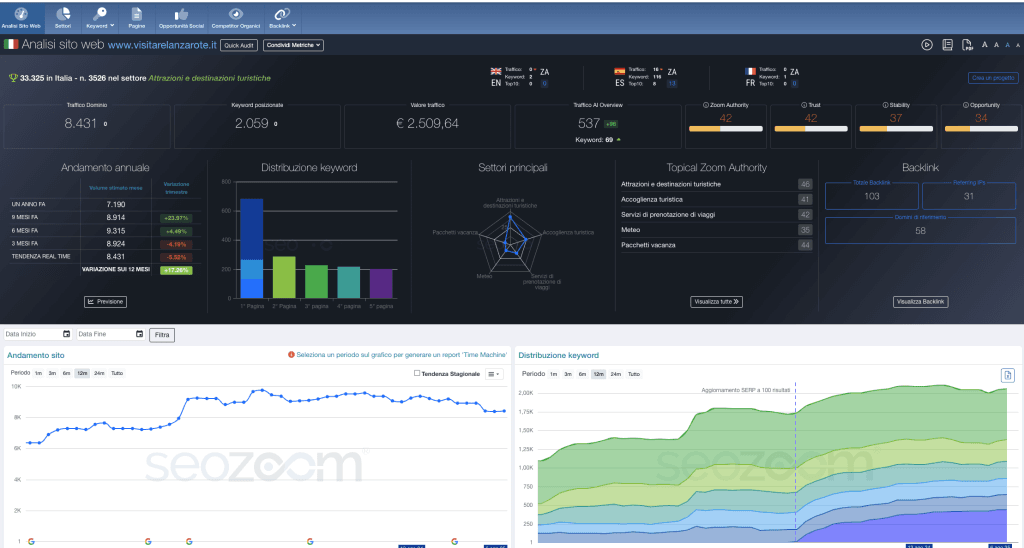The height and width of the screenshot is (548, 1024).
Task: Open the Condividi Metriche dropdown
Action: [x=293, y=45]
